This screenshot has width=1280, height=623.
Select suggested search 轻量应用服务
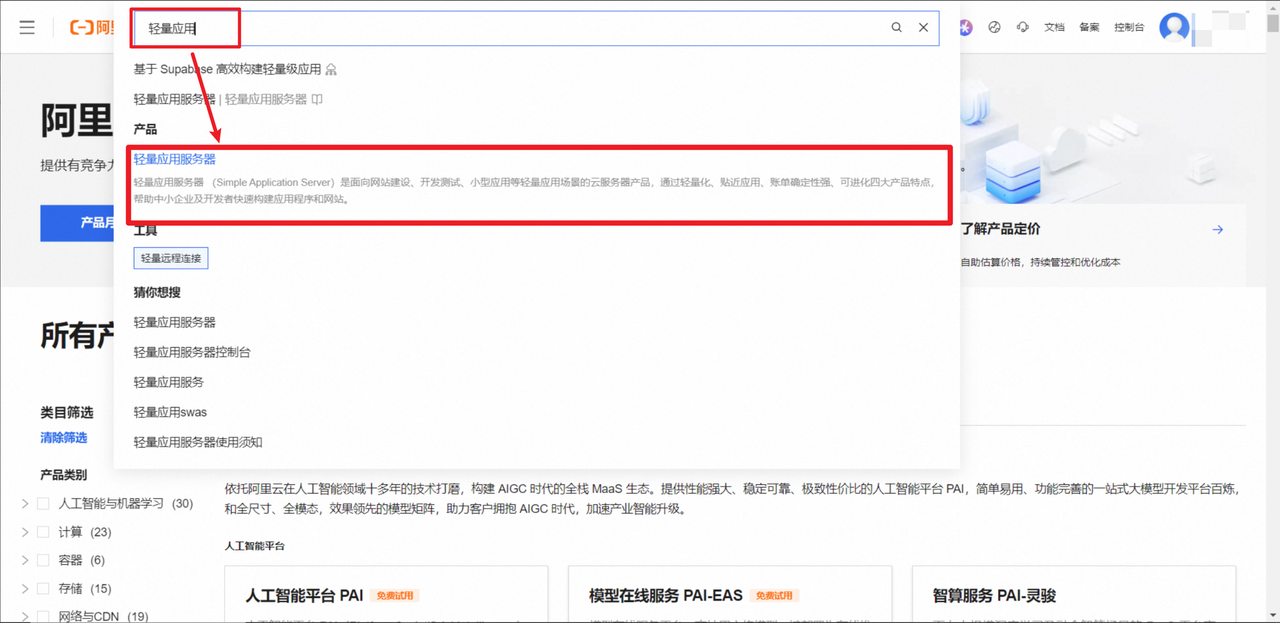168,382
